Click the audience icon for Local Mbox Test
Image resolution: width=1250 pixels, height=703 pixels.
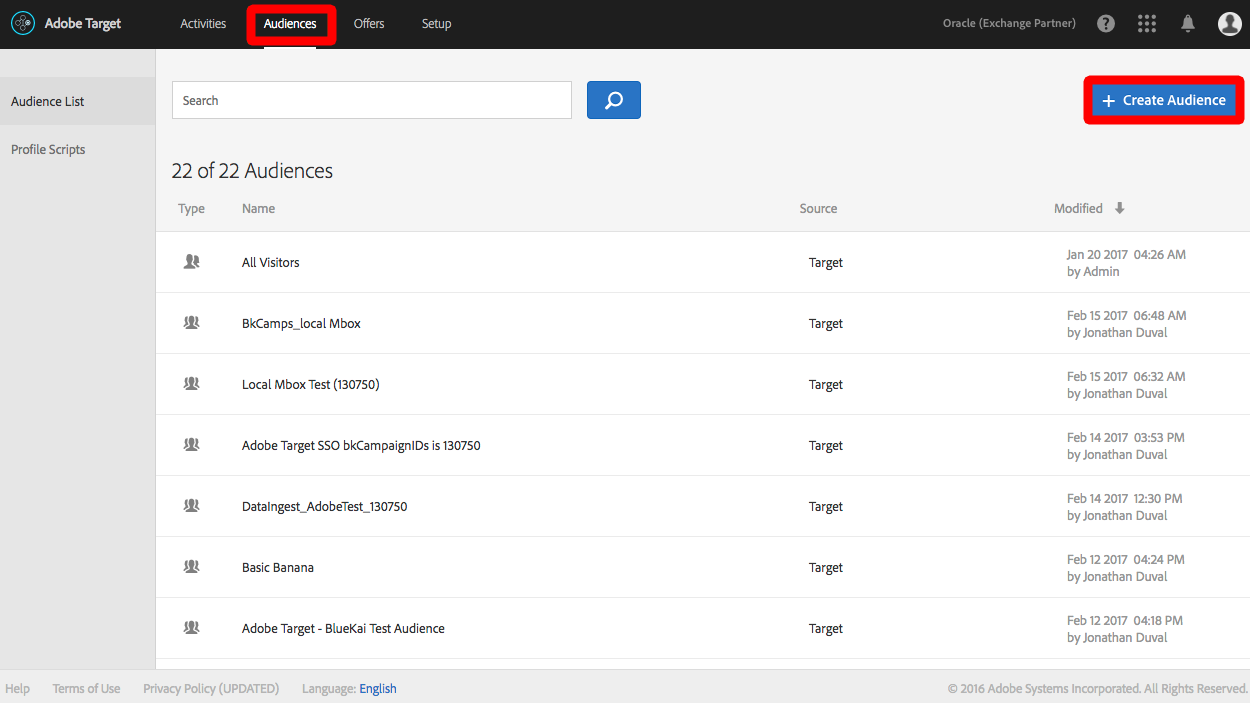(192, 384)
